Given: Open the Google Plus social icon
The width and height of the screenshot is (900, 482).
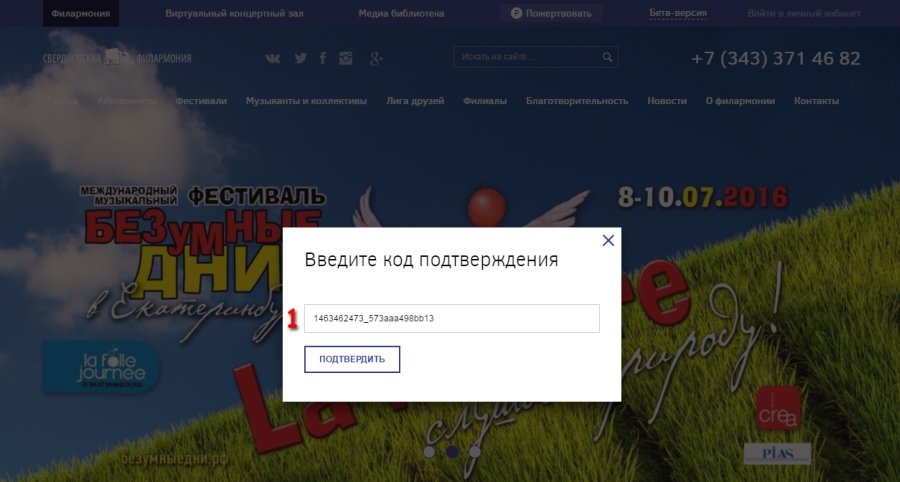Looking at the screenshot, I should tap(376, 58).
